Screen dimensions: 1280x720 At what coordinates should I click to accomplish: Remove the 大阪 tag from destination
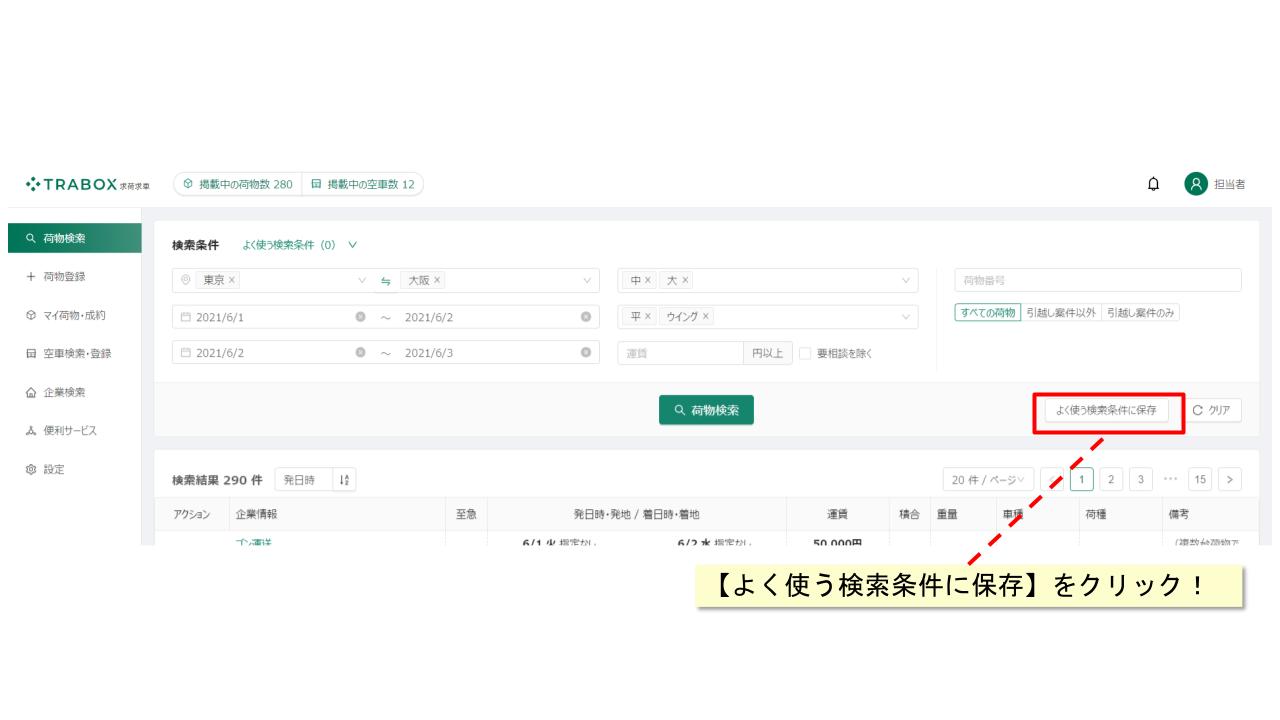pos(437,280)
